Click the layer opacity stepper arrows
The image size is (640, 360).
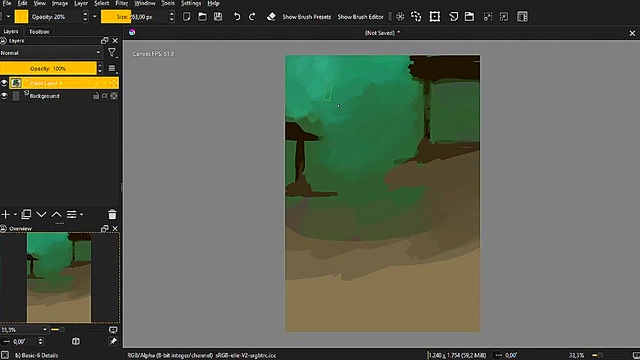[100, 68]
